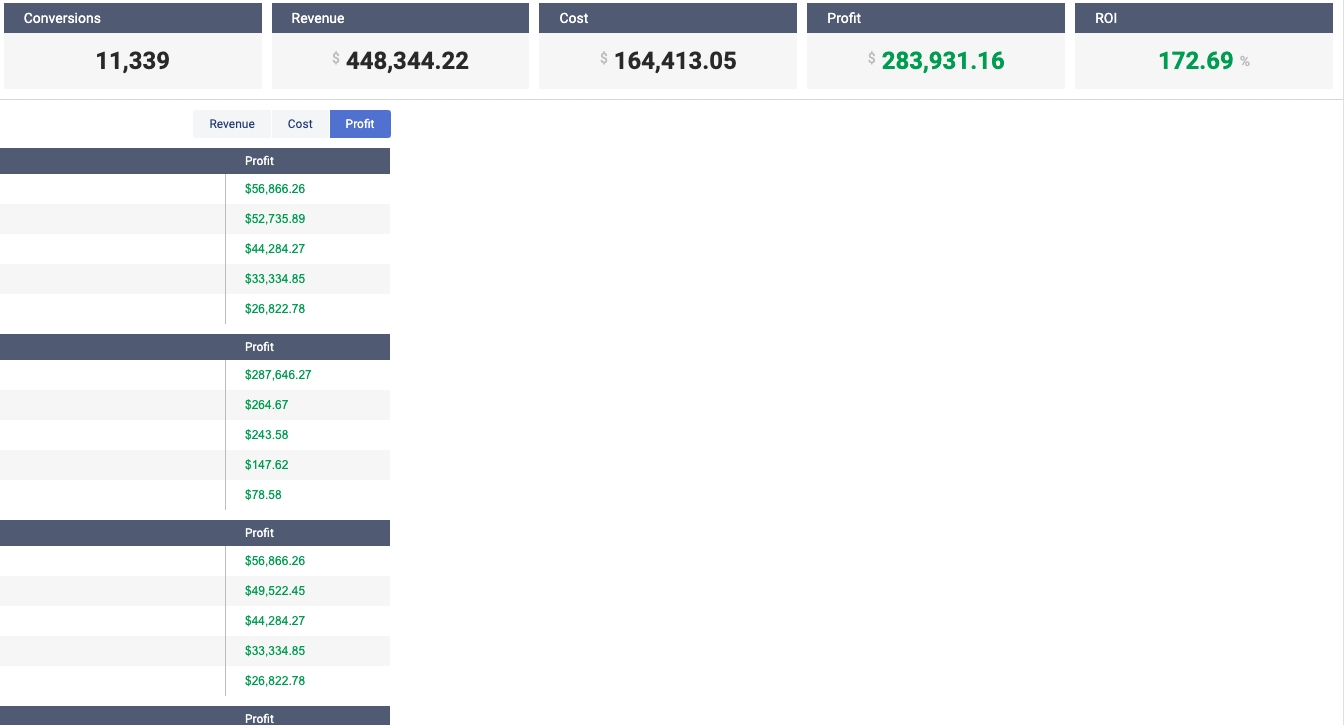Select the $49,522.45 profit row
This screenshot has height=725, width=1344.
275,591
